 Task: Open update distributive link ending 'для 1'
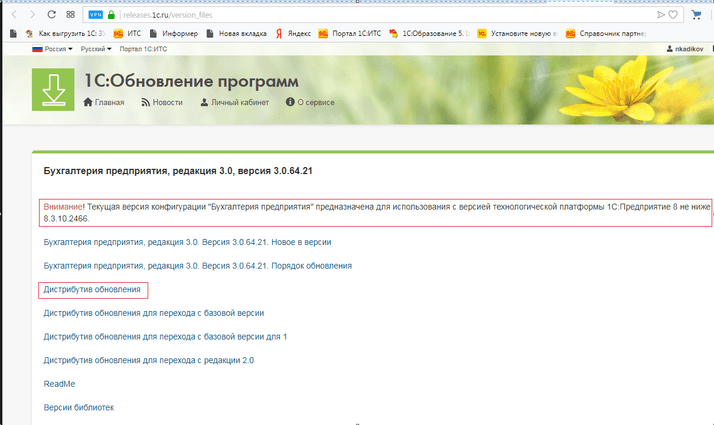pyautogui.click(x=165, y=337)
